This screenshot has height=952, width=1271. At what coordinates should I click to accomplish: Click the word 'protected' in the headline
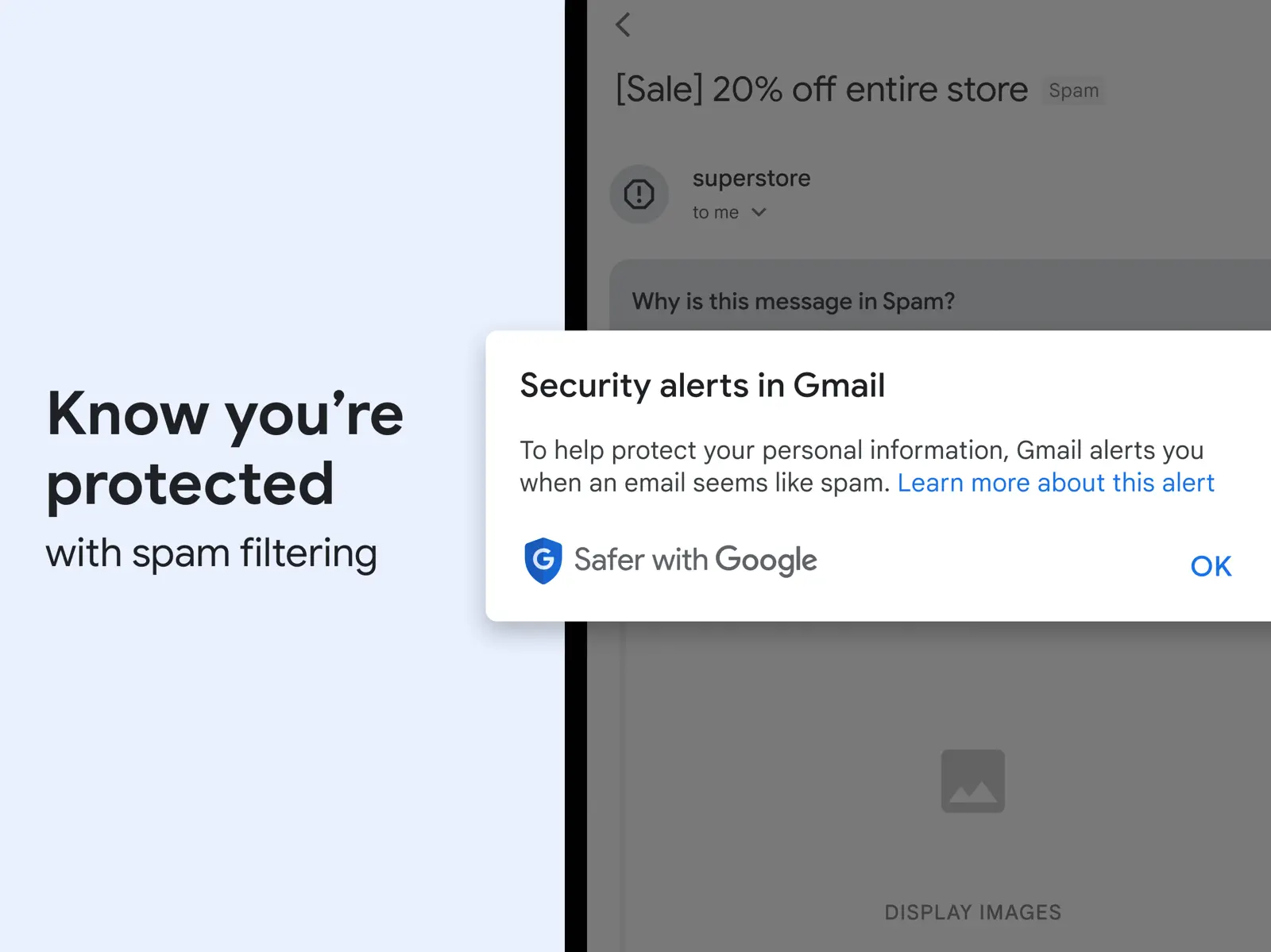pyautogui.click(x=191, y=484)
